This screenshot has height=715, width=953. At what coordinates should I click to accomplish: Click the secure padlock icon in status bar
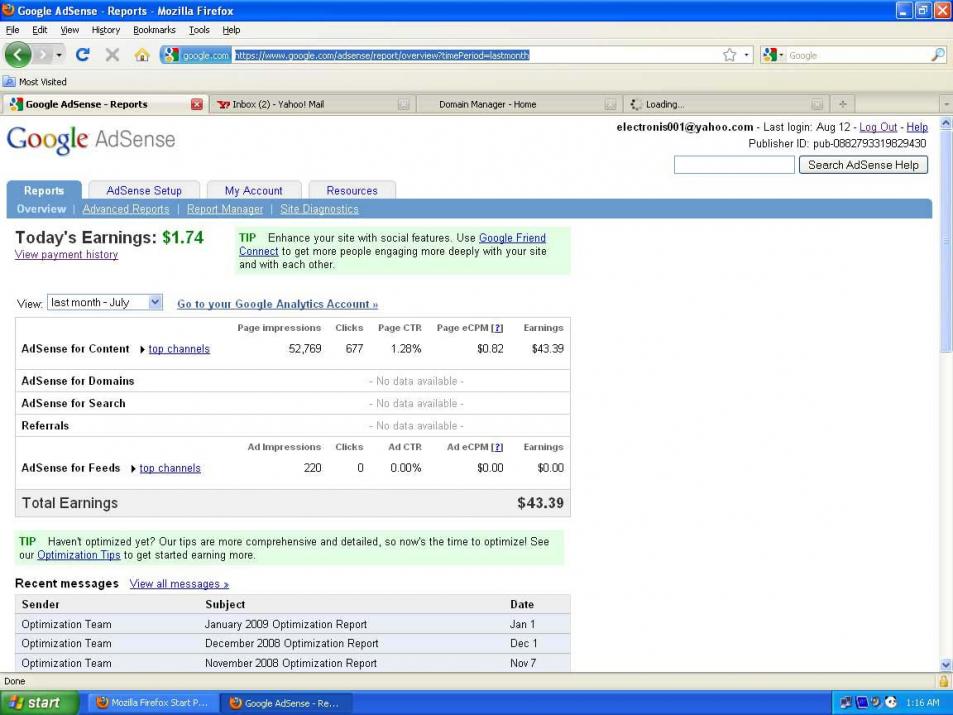coord(944,681)
